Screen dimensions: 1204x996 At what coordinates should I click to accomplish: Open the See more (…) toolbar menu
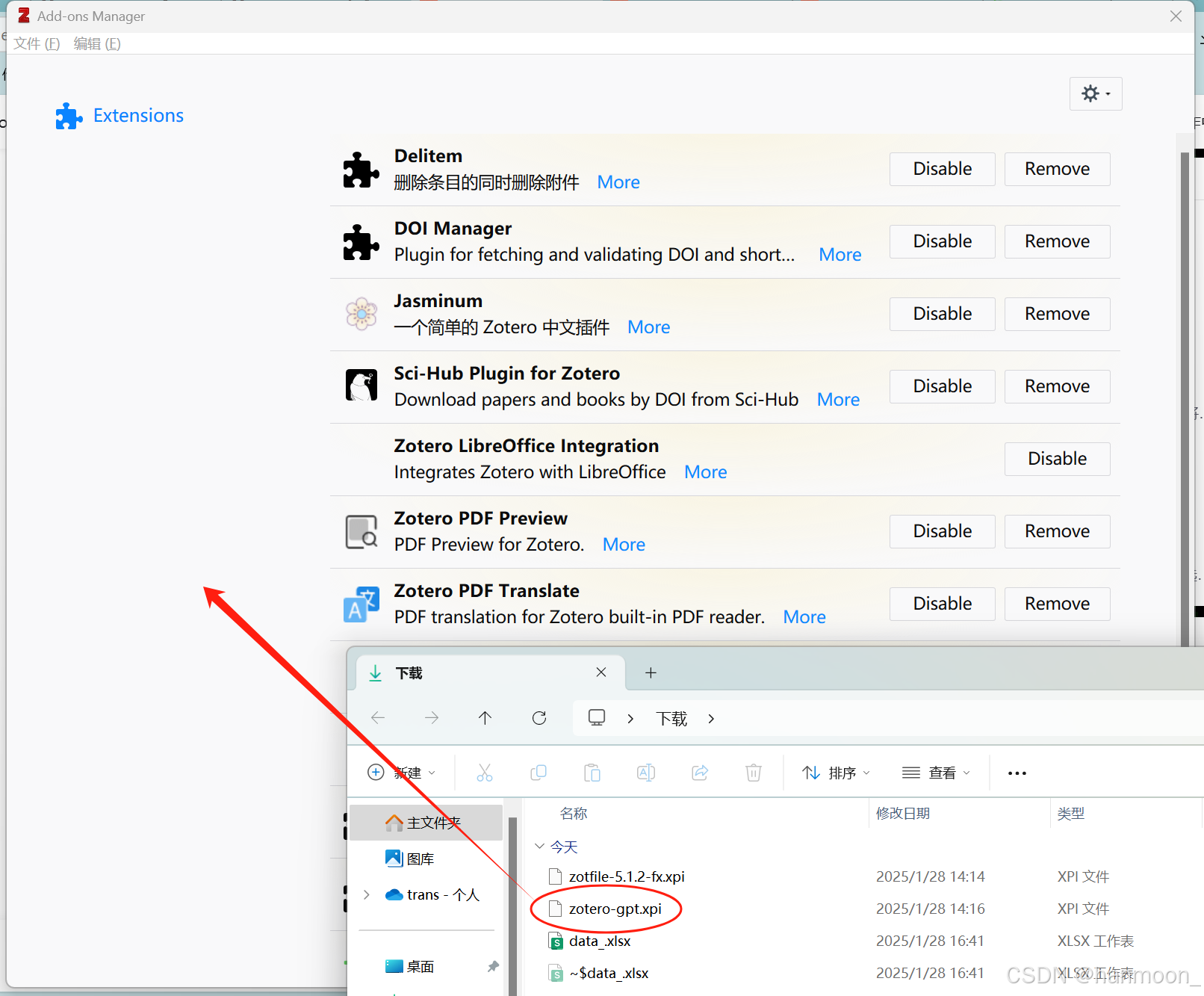click(x=1017, y=773)
